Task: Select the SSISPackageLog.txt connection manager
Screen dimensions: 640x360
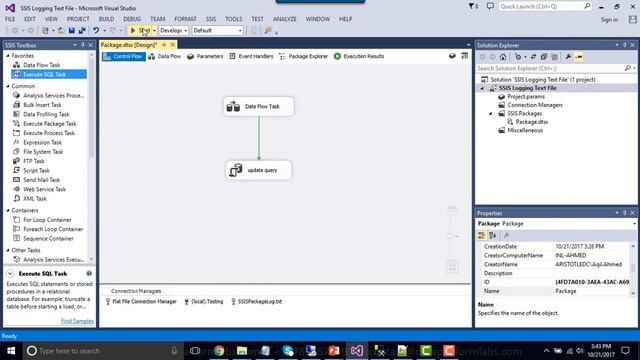Action: click(256, 302)
